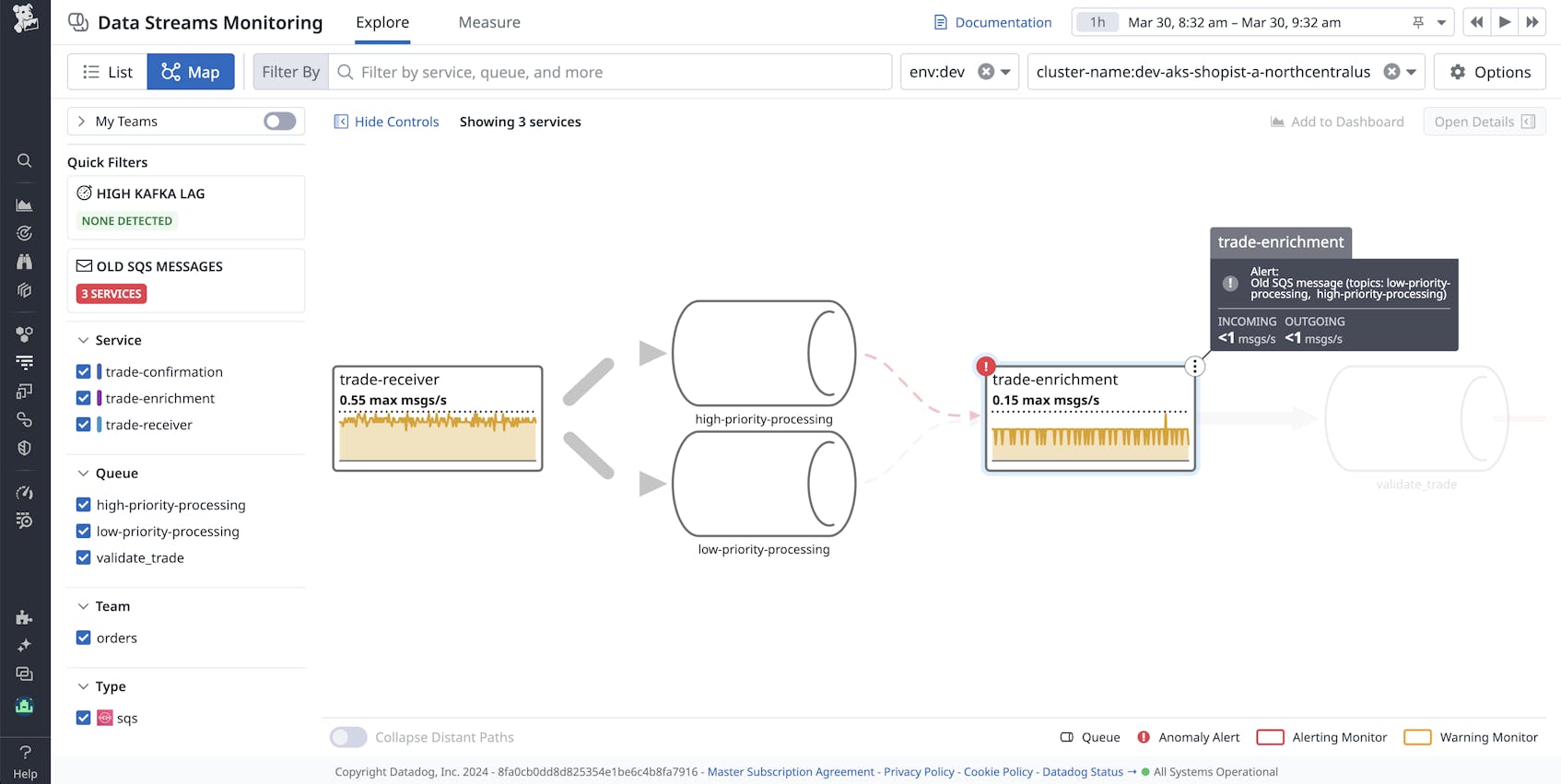Open Options gear button
Image resolution: width=1561 pixels, height=784 pixels.
pyautogui.click(x=1489, y=72)
